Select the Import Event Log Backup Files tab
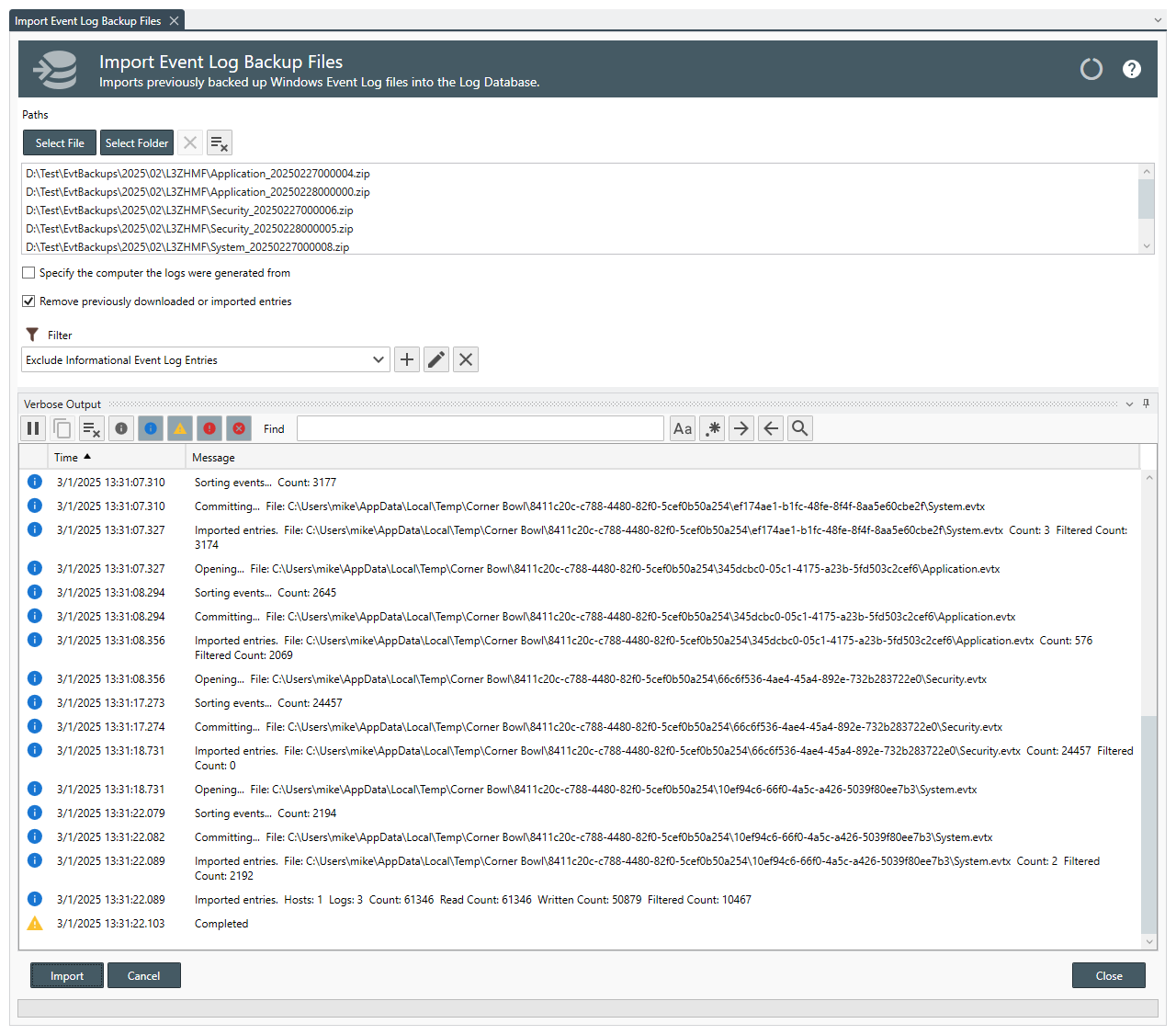 [x=87, y=20]
